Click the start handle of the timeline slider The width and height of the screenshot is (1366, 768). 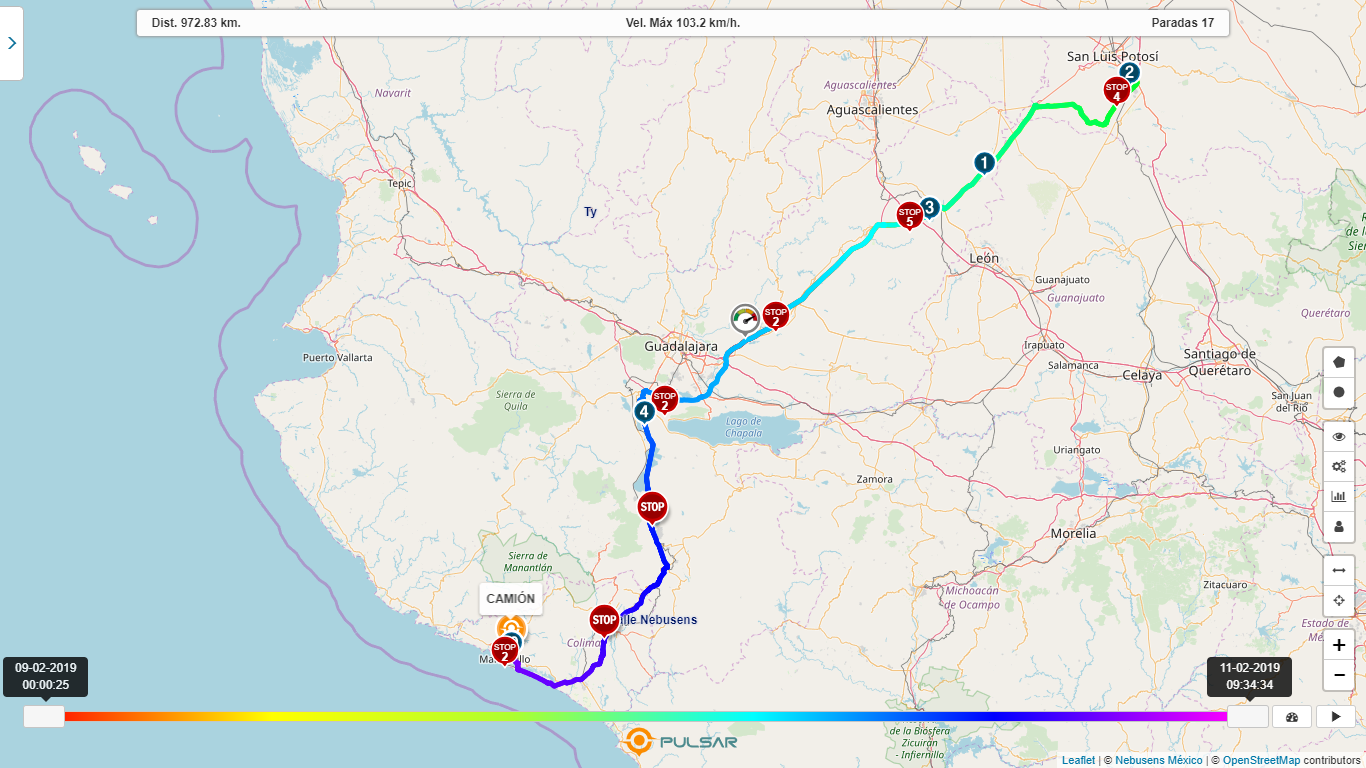[x=44, y=716]
